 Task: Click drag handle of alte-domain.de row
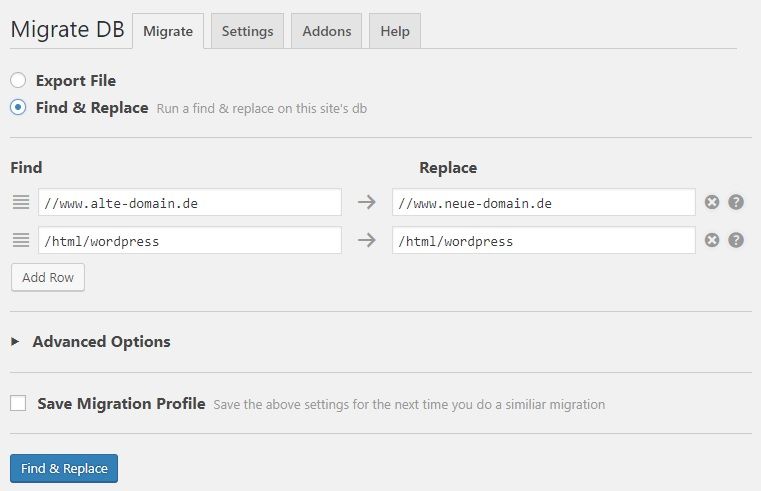tap(21, 202)
